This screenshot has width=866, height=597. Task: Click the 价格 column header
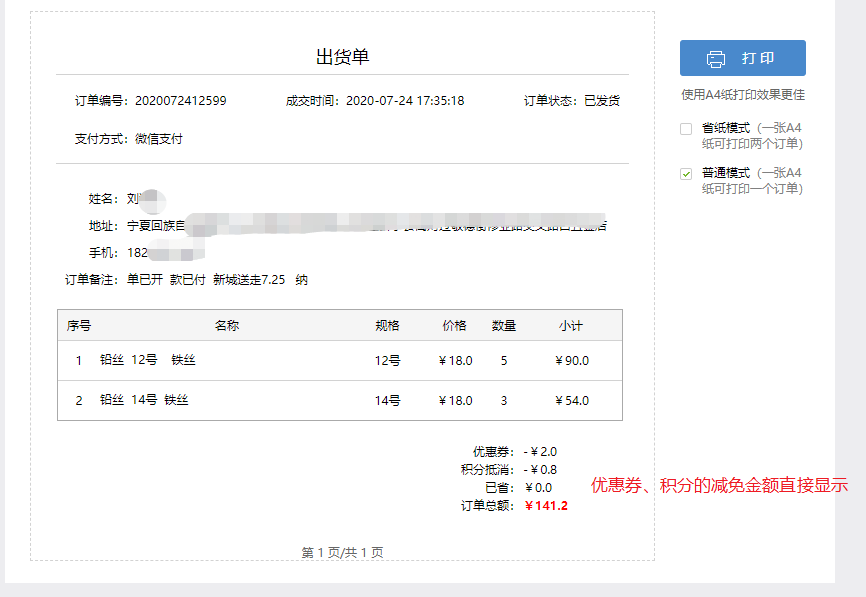pyautogui.click(x=455, y=326)
